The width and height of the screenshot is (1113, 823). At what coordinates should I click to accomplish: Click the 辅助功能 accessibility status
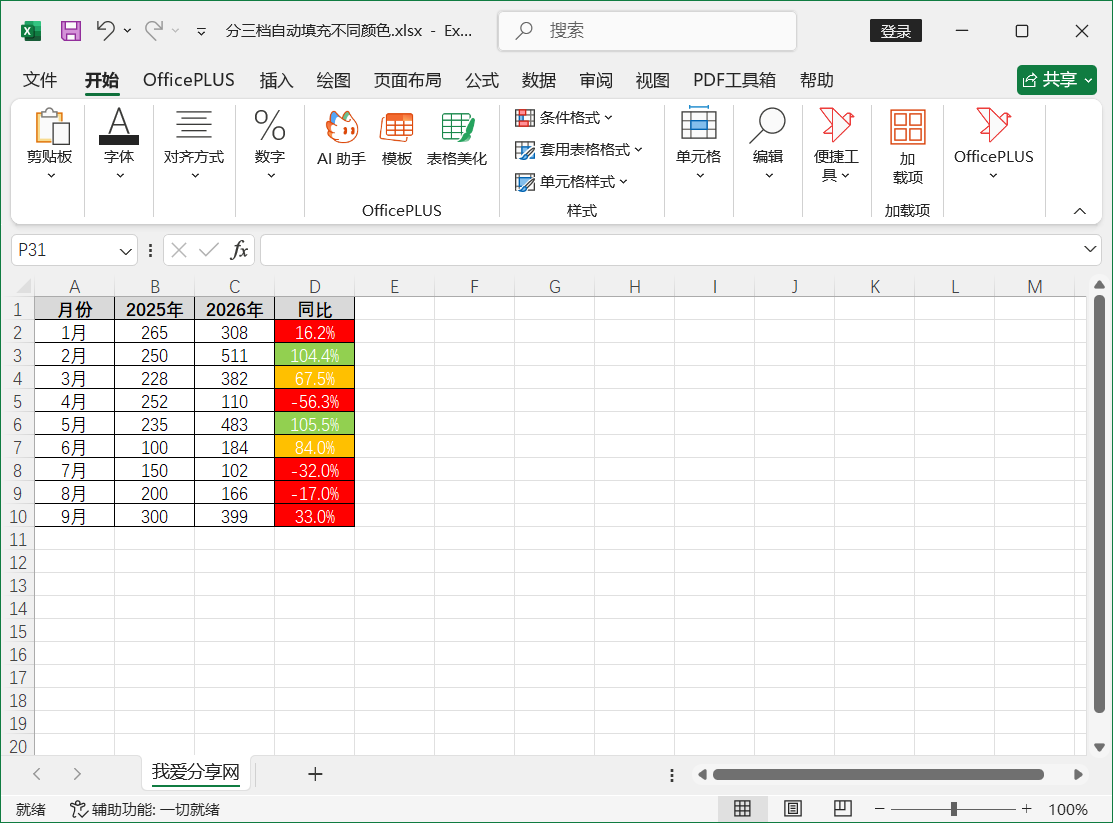(145, 810)
